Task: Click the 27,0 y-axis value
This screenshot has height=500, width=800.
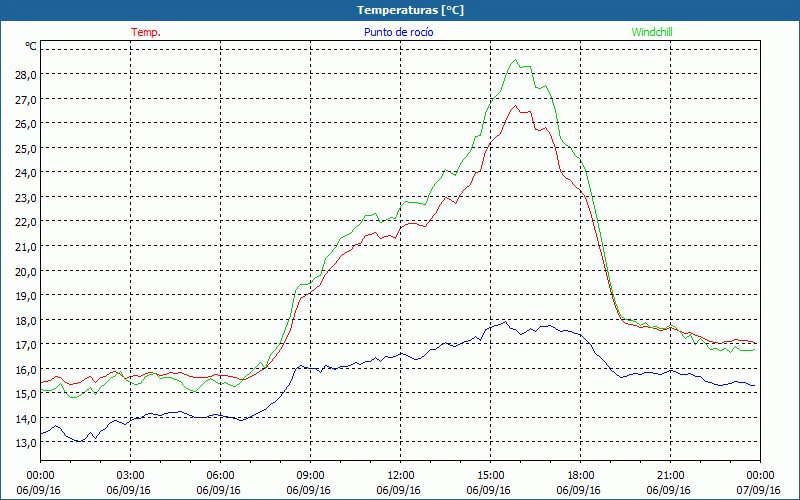Action: pyautogui.click(x=26, y=99)
